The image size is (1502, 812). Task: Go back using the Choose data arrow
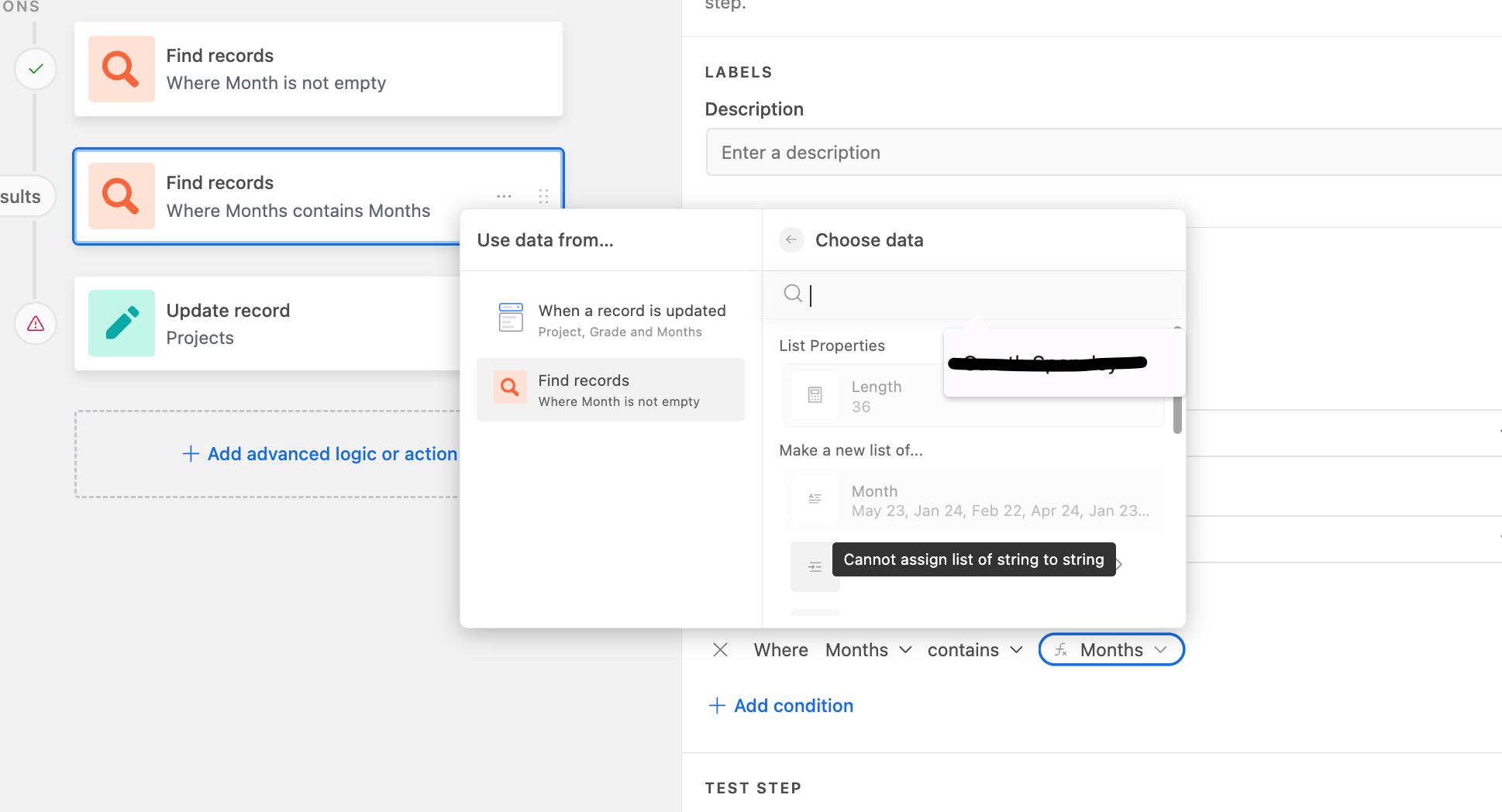tap(791, 240)
